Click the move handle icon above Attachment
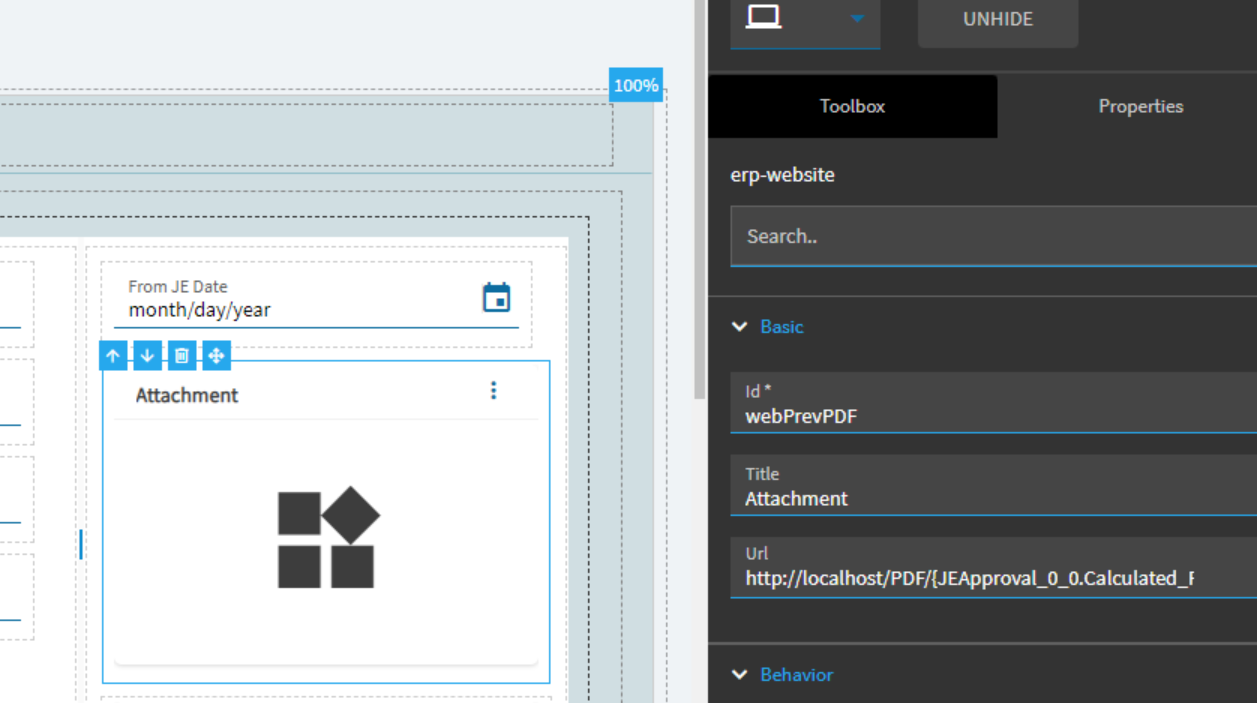The image size is (1257, 703). 216,355
